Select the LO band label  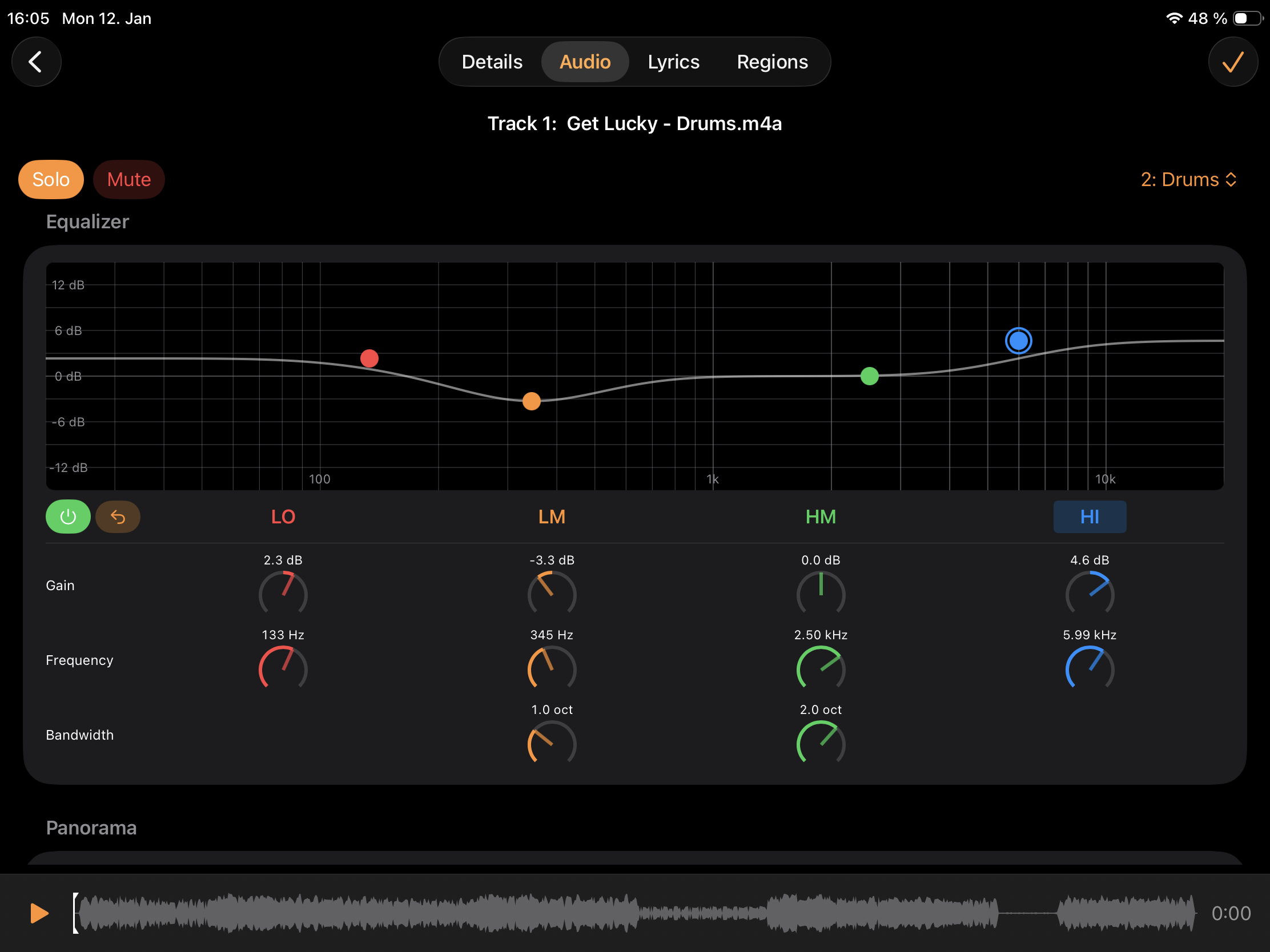click(x=283, y=517)
